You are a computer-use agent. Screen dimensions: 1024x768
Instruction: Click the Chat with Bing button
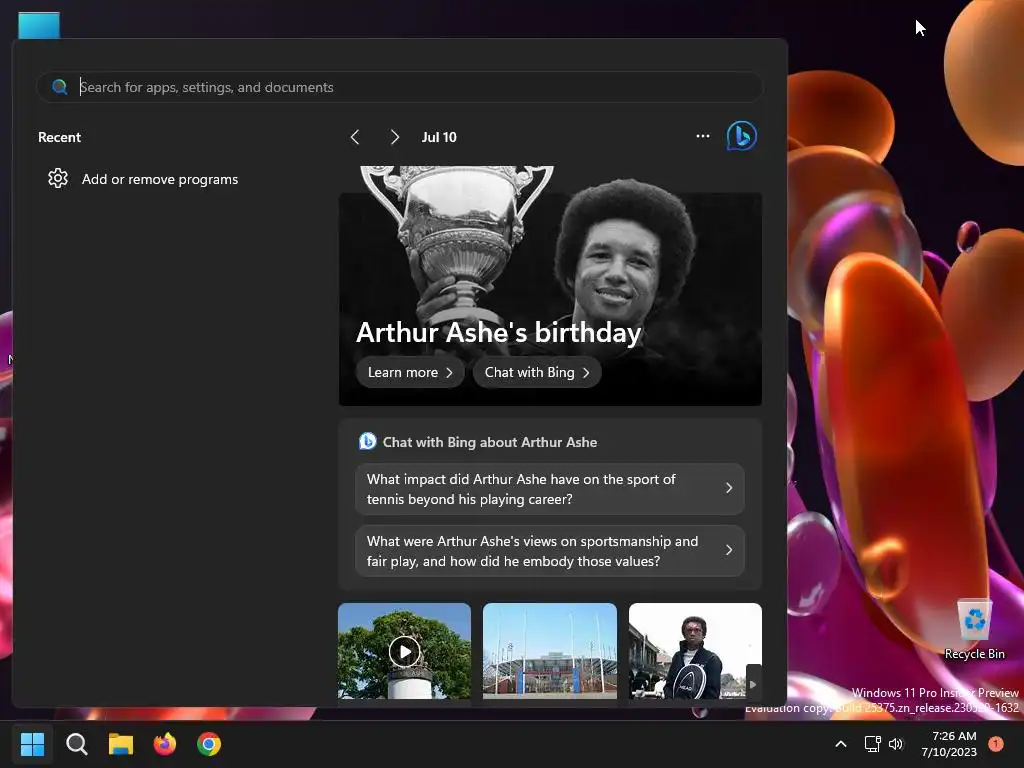click(x=537, y=372)
